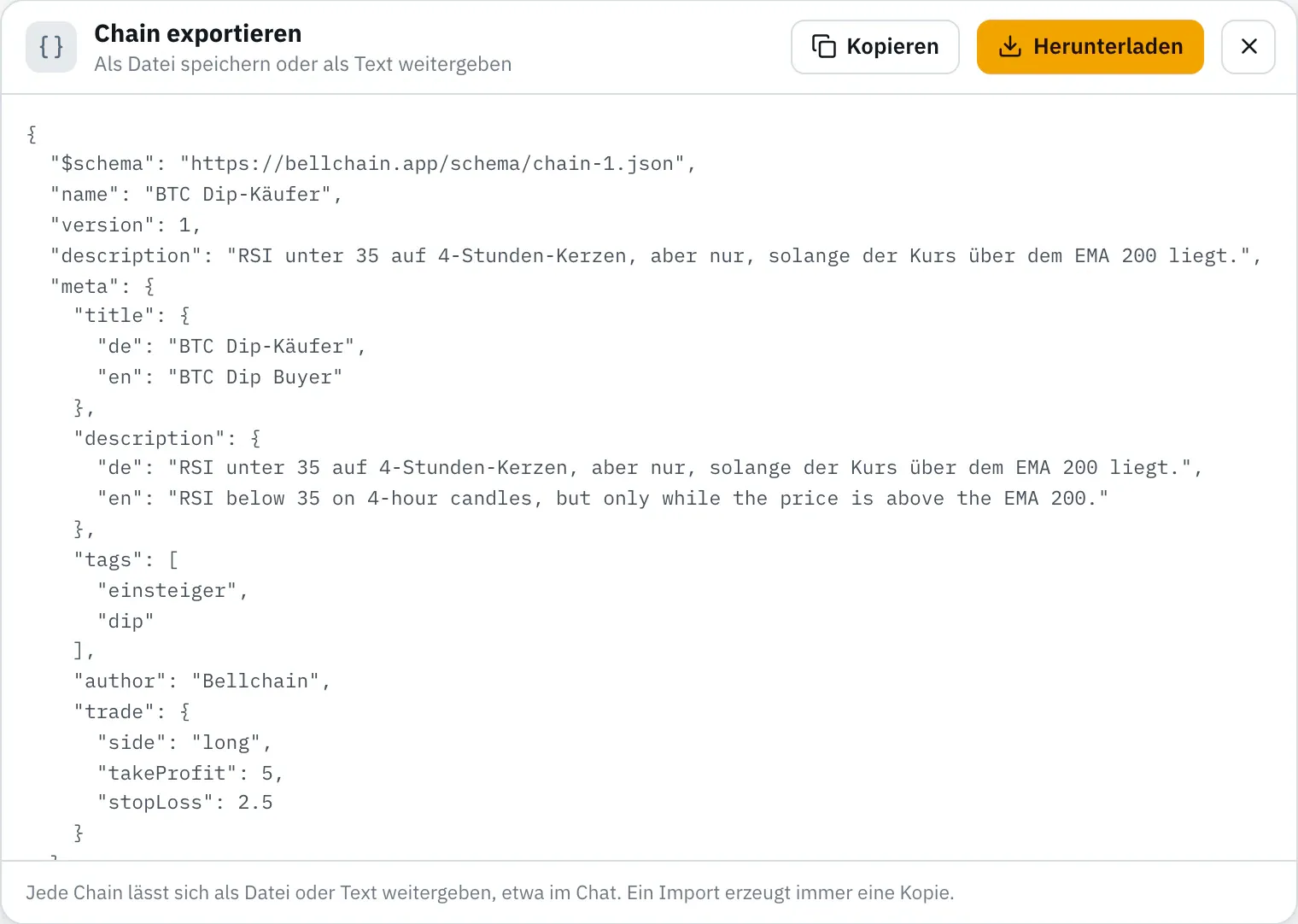Click the "trade": { line
The height and width of the screenshot is (924, 1298).
tap(132, 712)
